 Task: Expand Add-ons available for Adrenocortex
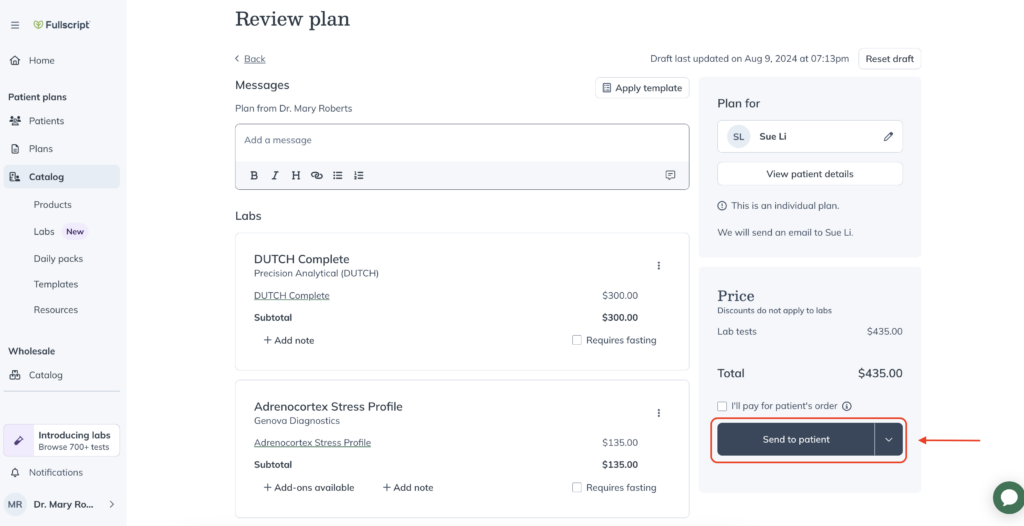coord(309,487)
